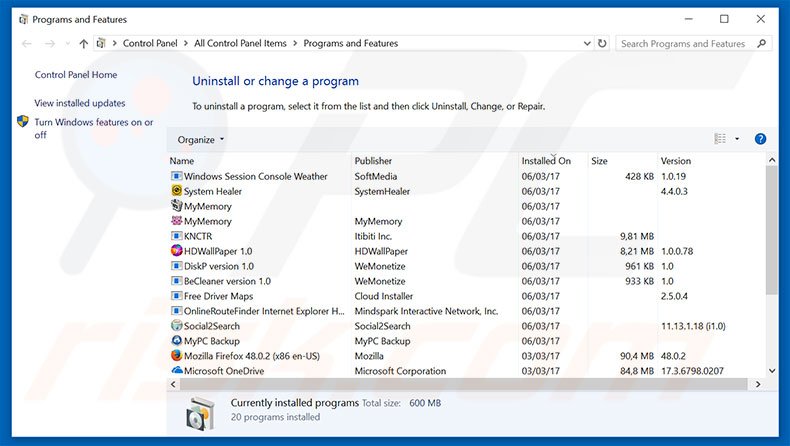Screen dimensions: 790x446
Task: Select the SystemHealer publisher cell
Action: click(x=382, y=191)
